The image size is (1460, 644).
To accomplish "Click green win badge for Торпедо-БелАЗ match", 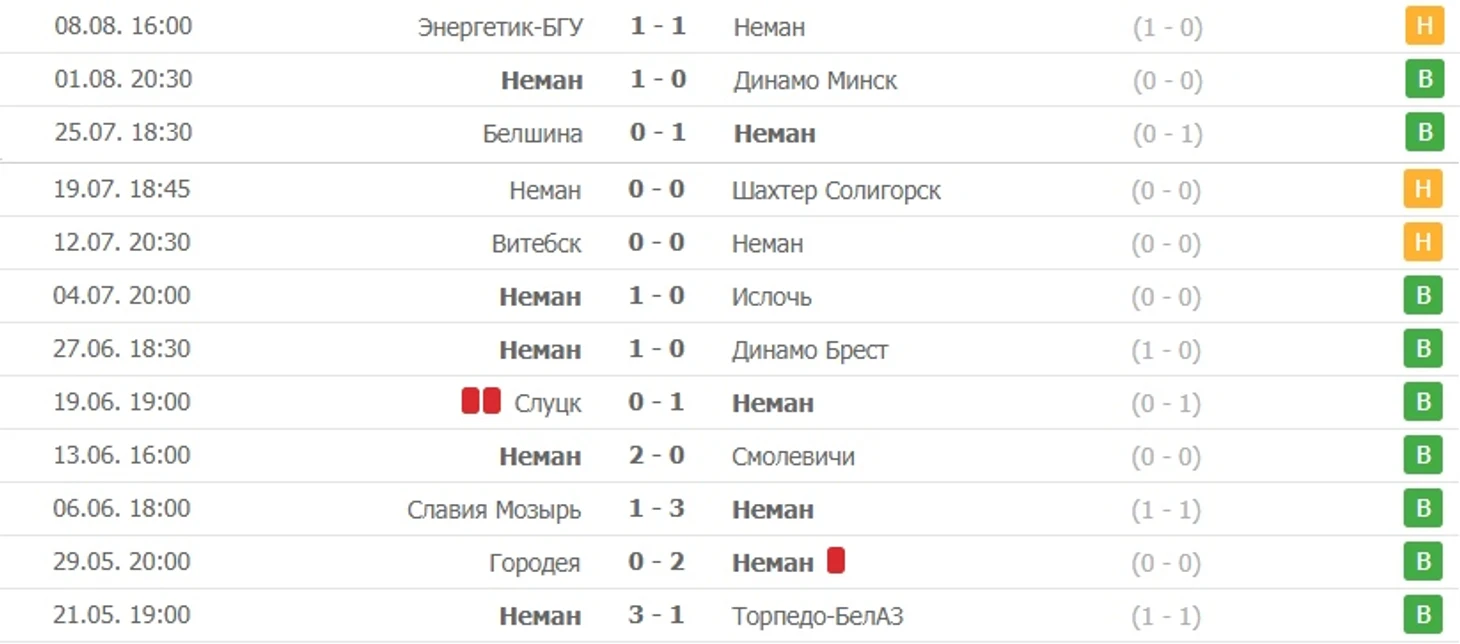I will [1423, 615].
